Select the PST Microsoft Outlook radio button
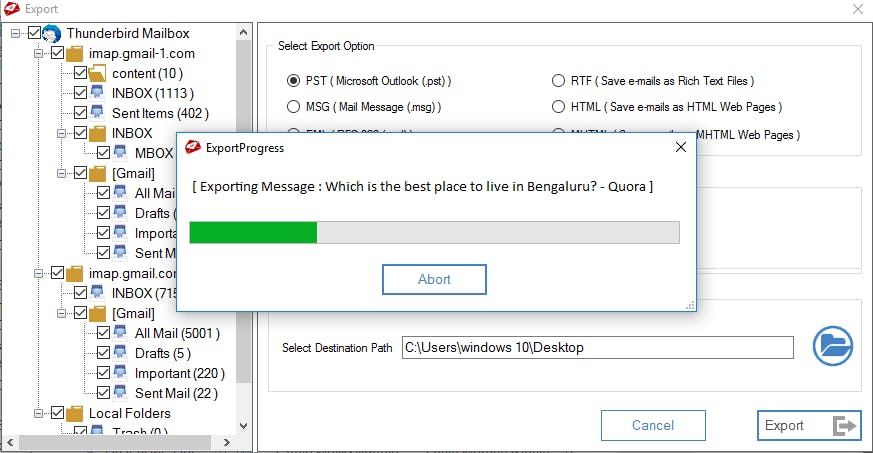 click(x=293, y=81)
